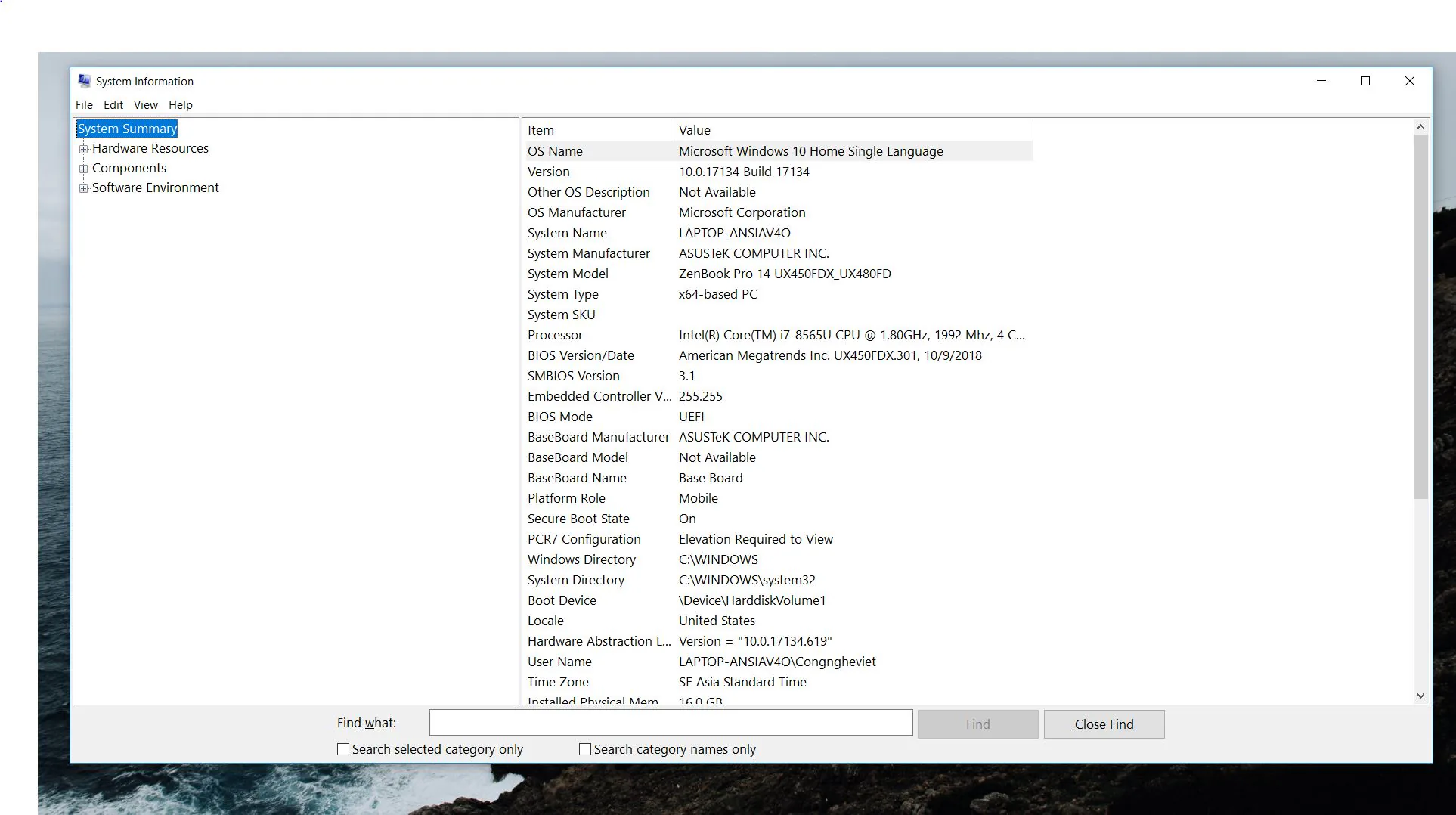Click the scroll down arrow of details pane

[1420, 696]
